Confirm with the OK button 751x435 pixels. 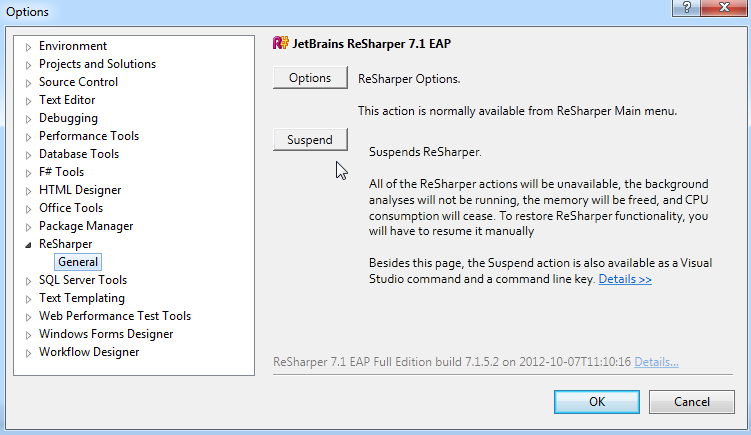(x=597, y=401)
